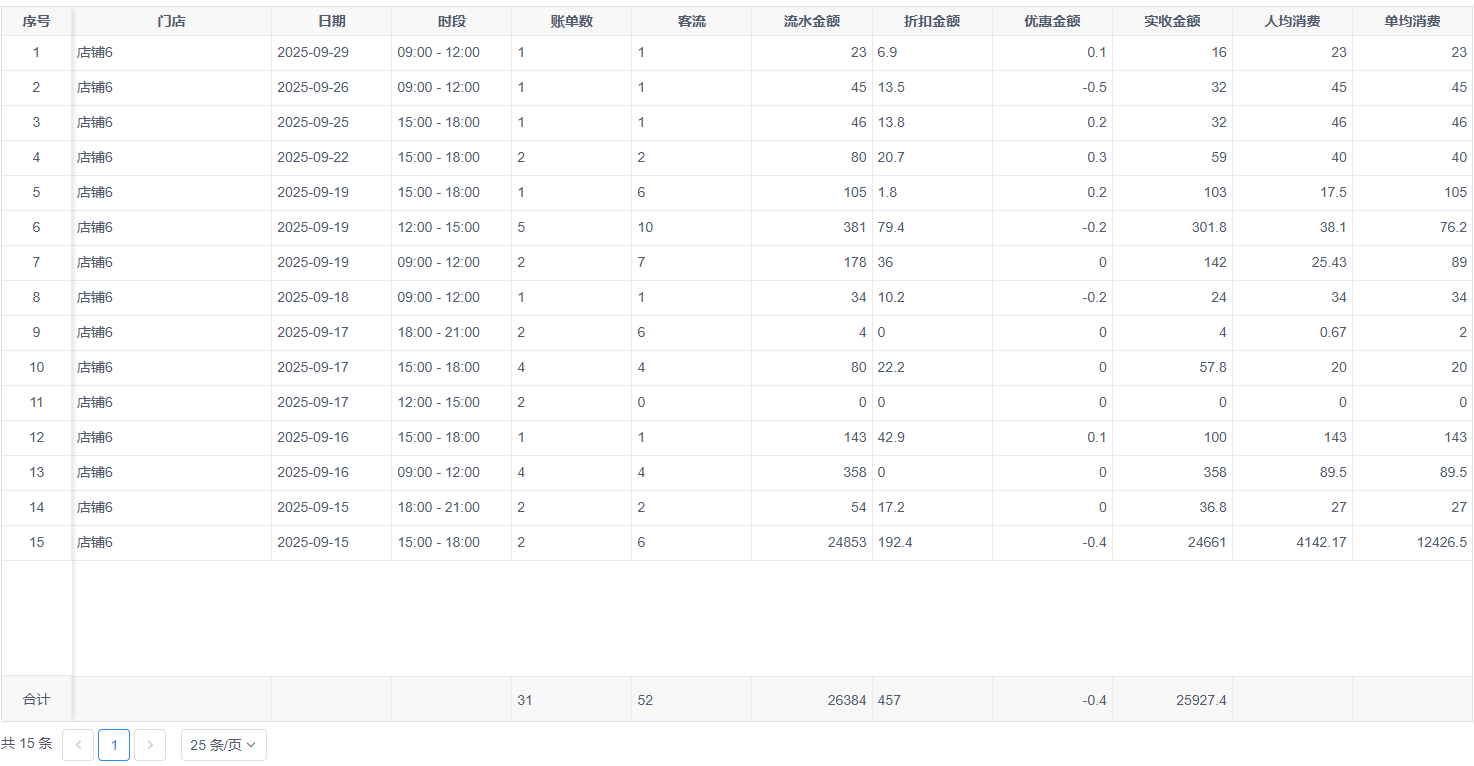Image resolution: width=1474 pixels, height=766 pixels.
Task: Click the 合计 summary row label
Action: tap(36, 700)
